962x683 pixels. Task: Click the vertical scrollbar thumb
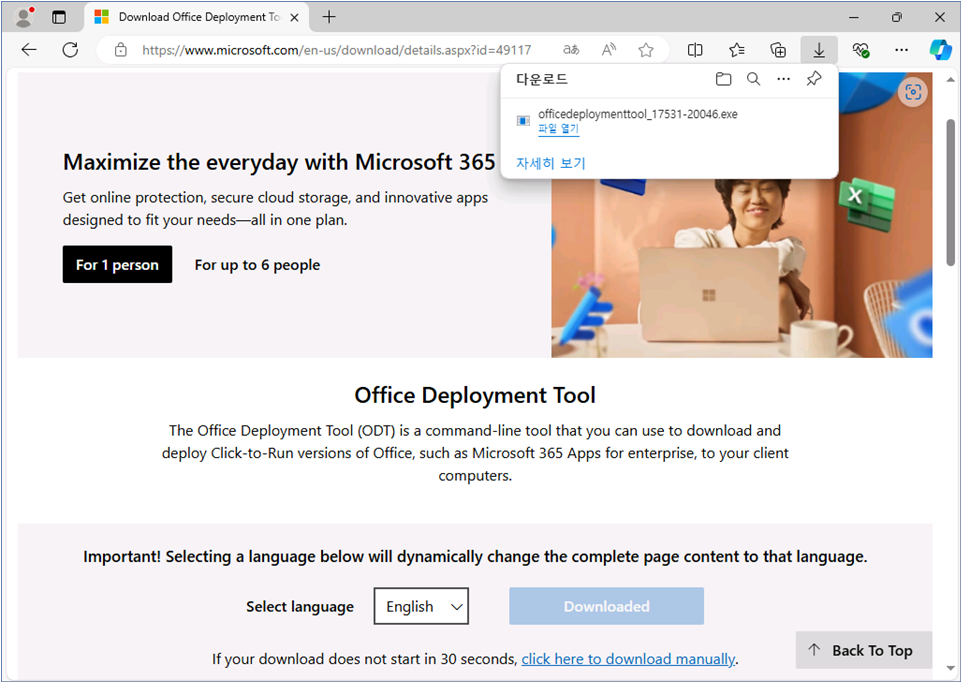[x=950, y=192]
